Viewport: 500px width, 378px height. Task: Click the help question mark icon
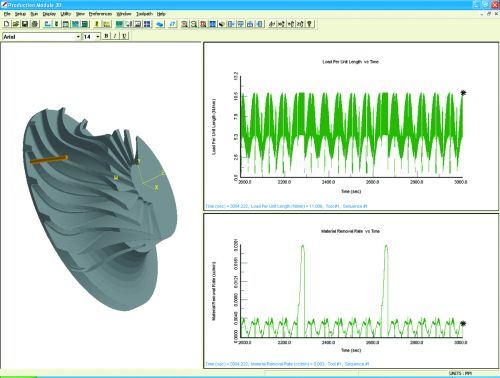click(310, 24)
